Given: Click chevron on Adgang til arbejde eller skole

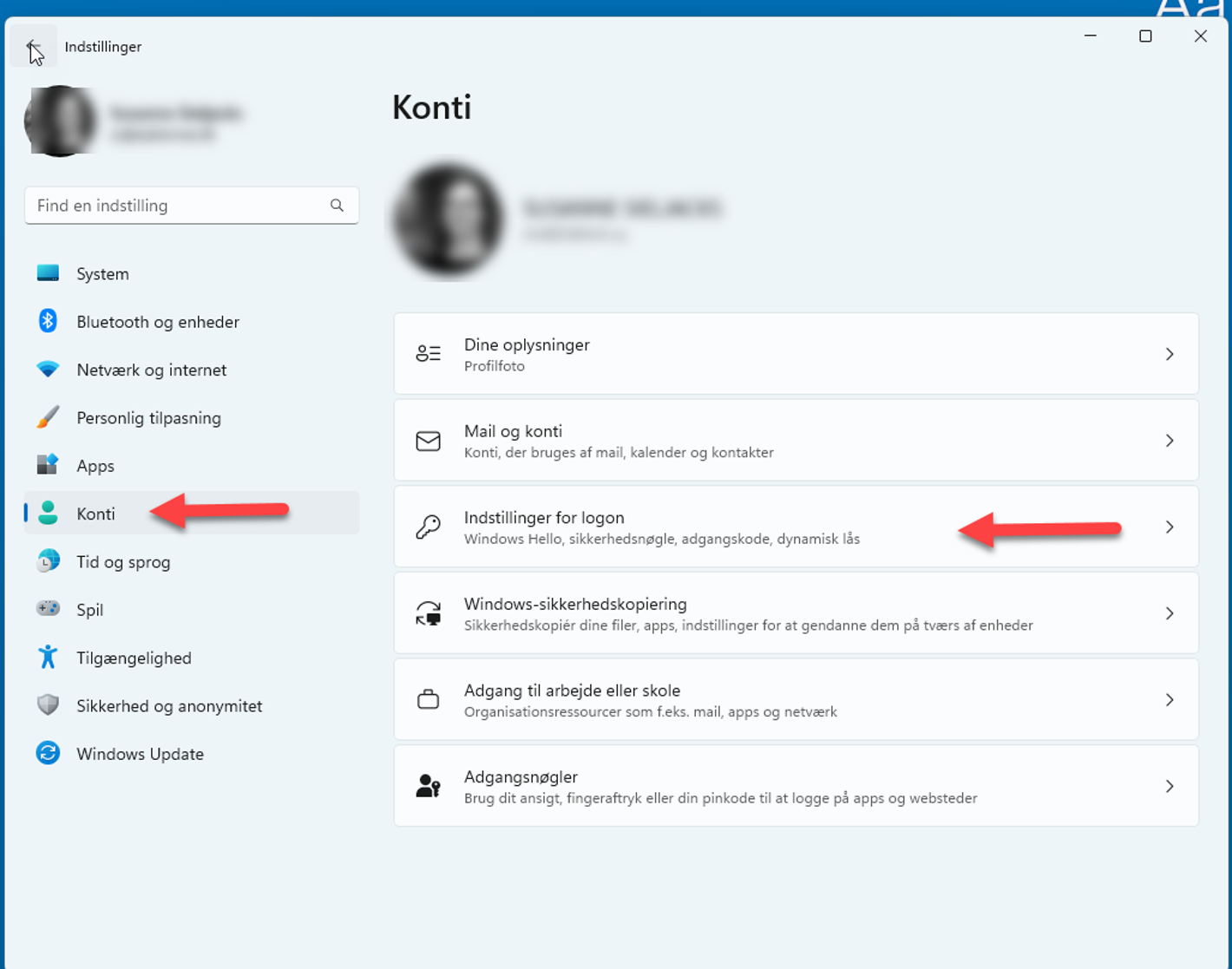Looking at the screenshot, I should pos(1170,699).
